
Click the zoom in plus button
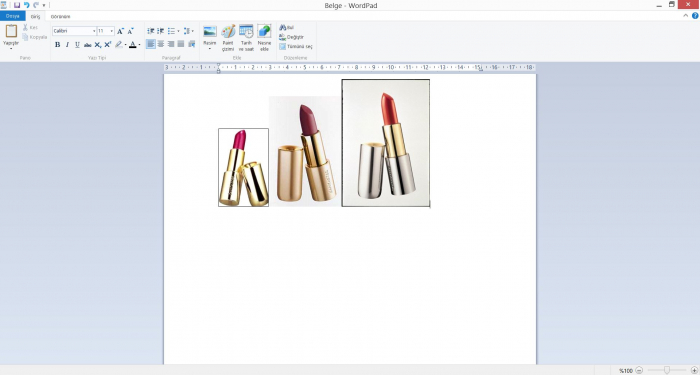pyautogui.click(x=694, y=371)
